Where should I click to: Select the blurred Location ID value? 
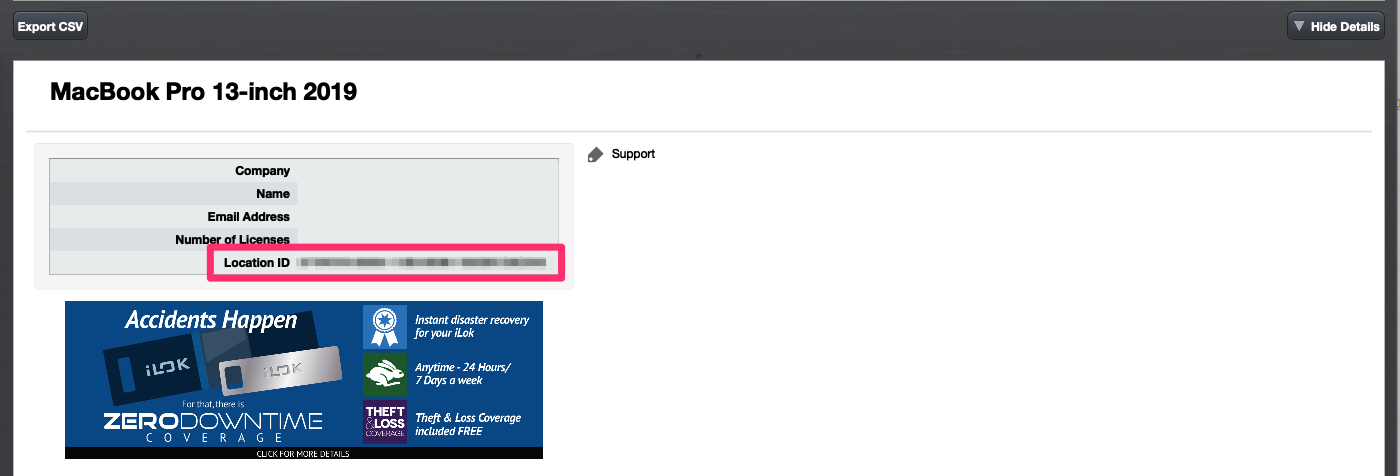coord(423,263)
